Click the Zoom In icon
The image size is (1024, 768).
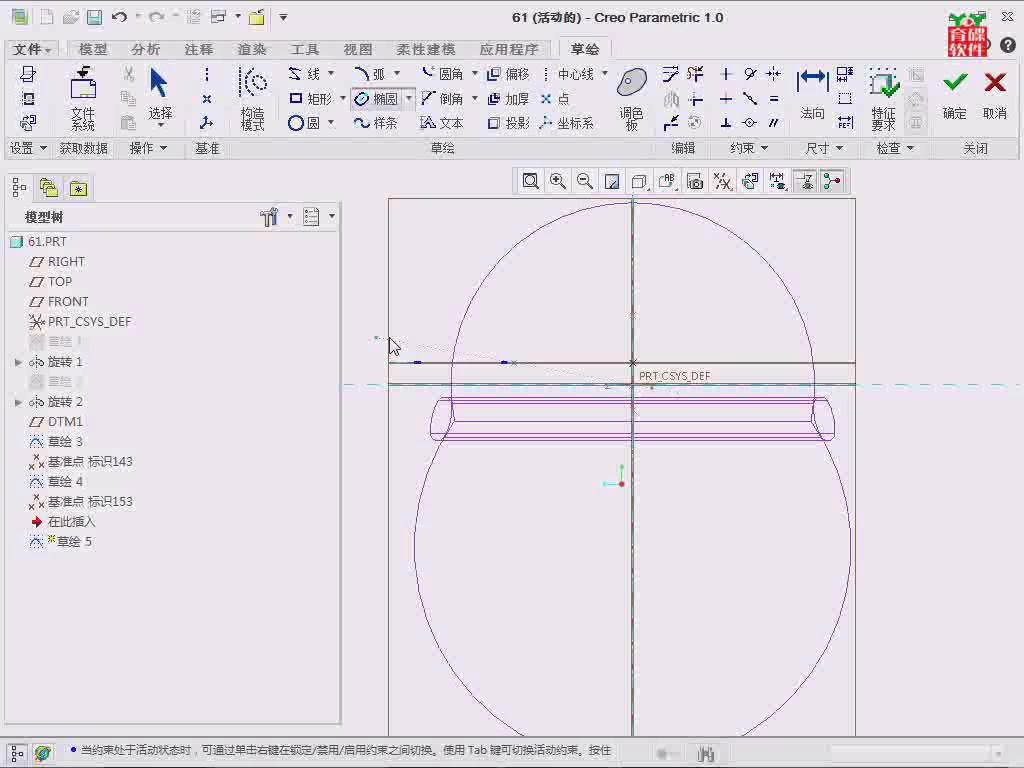(558, 182)
